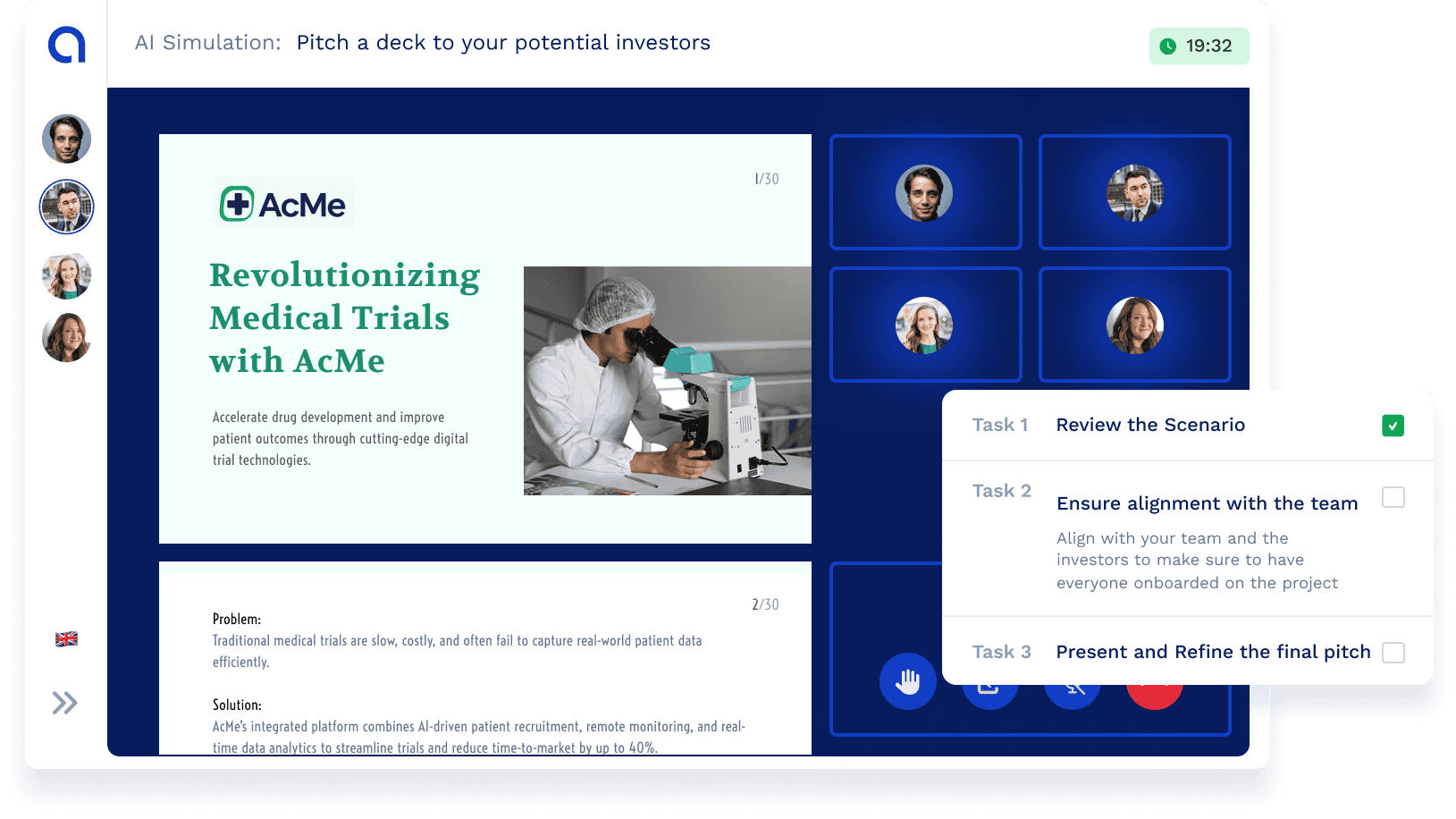
Task: Select the top-left participant video tile
Action: (x=925, y=192)
